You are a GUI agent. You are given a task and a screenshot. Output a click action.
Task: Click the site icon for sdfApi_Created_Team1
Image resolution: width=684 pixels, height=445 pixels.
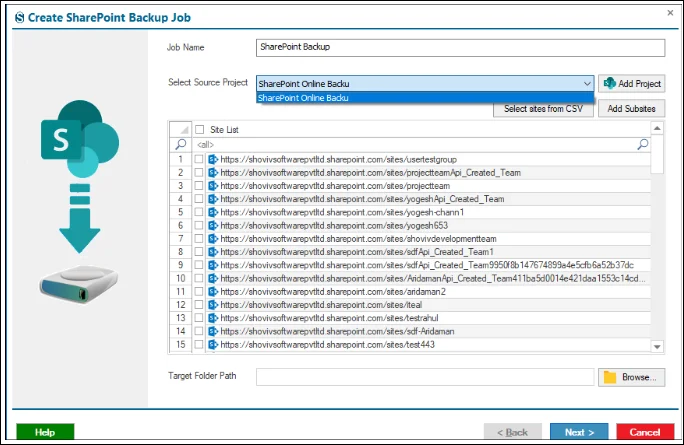click(213, 252)
